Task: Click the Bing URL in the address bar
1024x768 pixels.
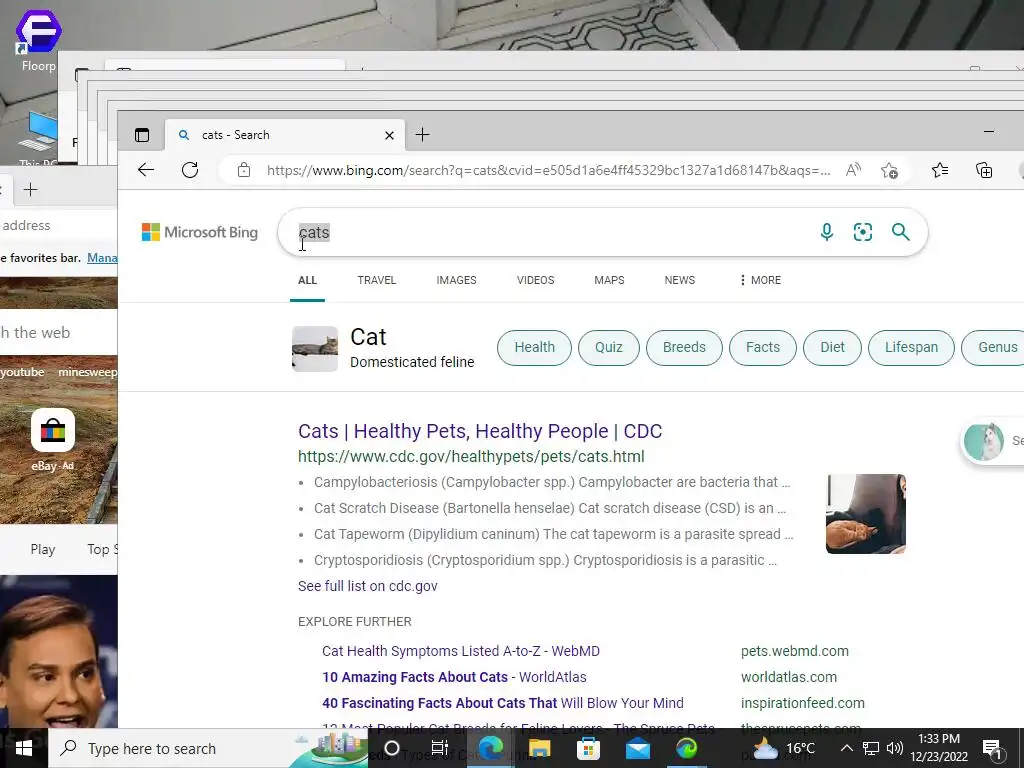Action: [x=549, y=170]
